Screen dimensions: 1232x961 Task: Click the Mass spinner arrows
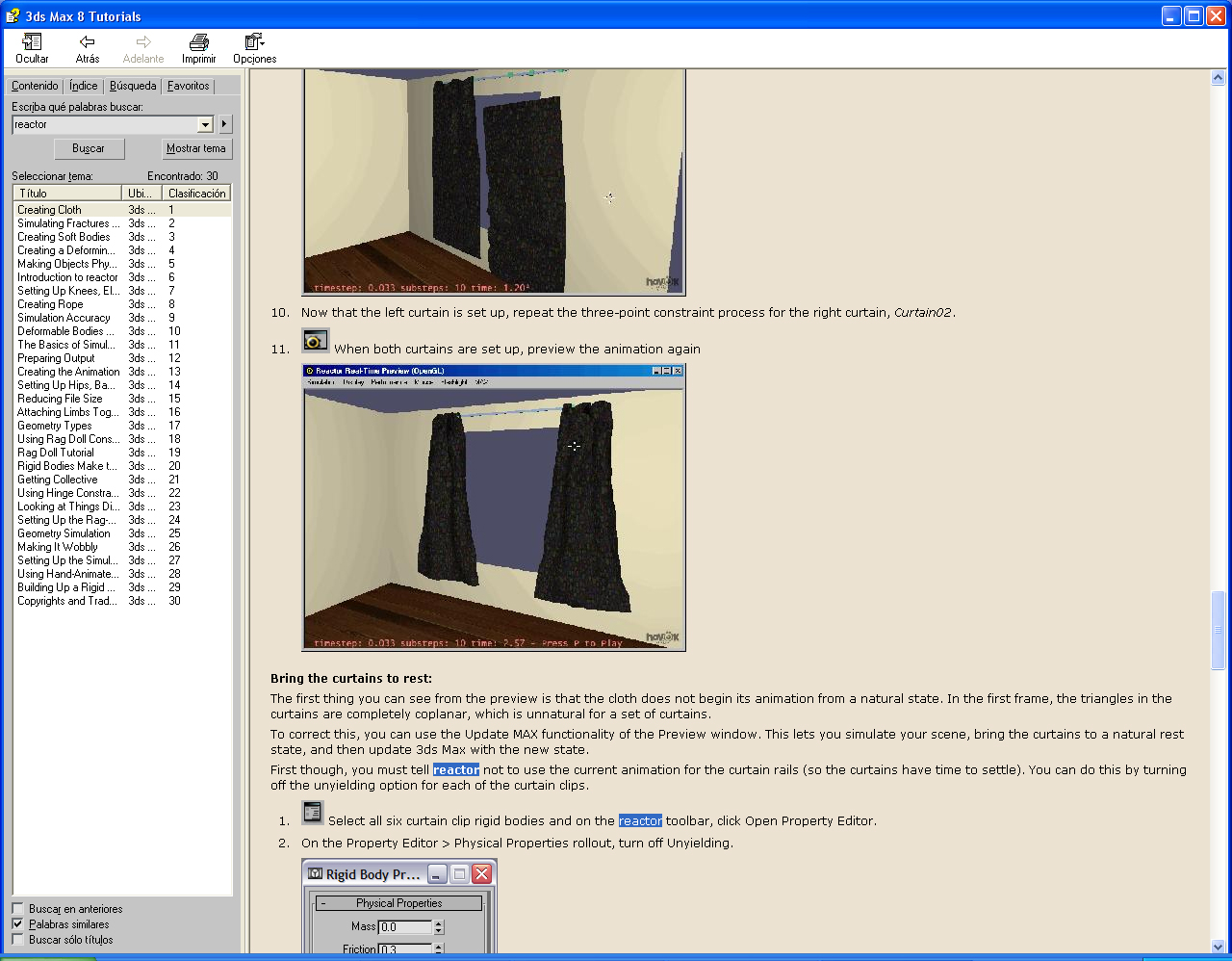(439, 927)
